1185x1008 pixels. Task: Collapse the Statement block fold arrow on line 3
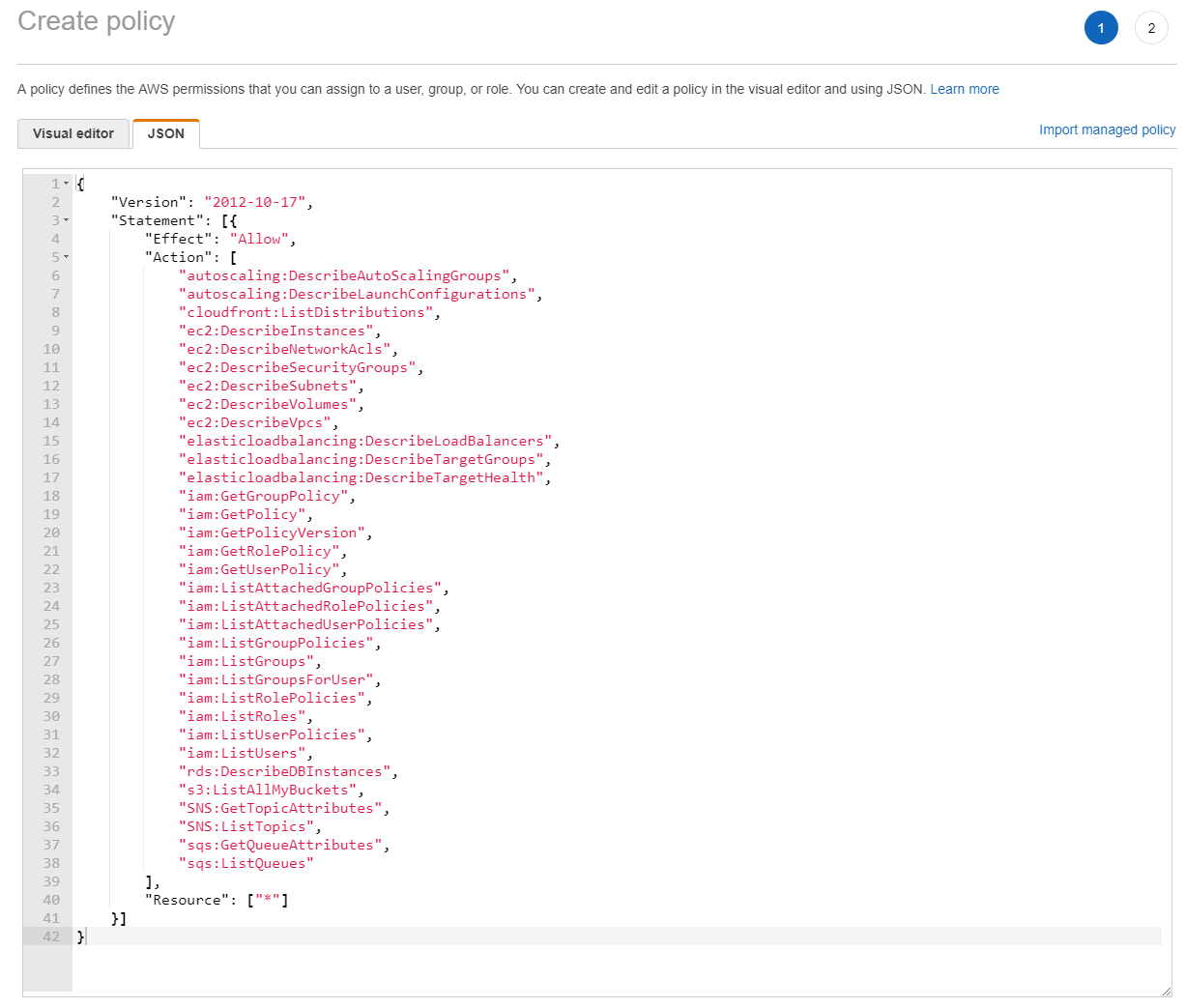(x=66, y=220)
